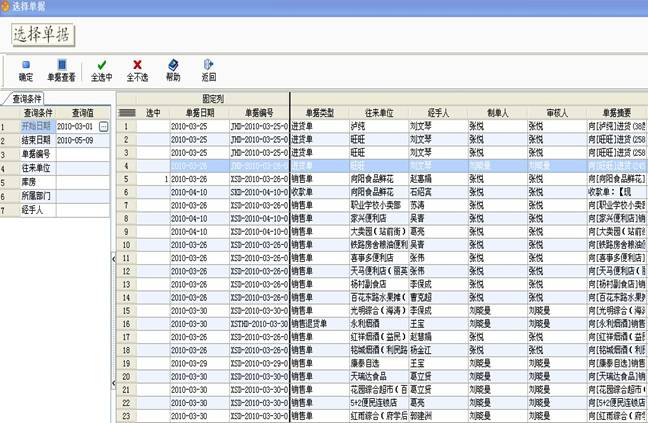Click 5+2便民连锁店 in row 22
The width and height of the screenshot is (648, 423).
(x=374, y=403)
